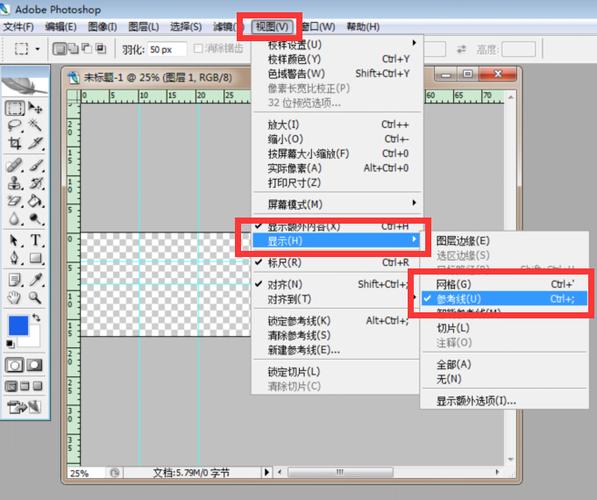Open the File (文件) menu
Image resolution: width=597 pixels, height=500 pixels.
click(x=19, y=27)
